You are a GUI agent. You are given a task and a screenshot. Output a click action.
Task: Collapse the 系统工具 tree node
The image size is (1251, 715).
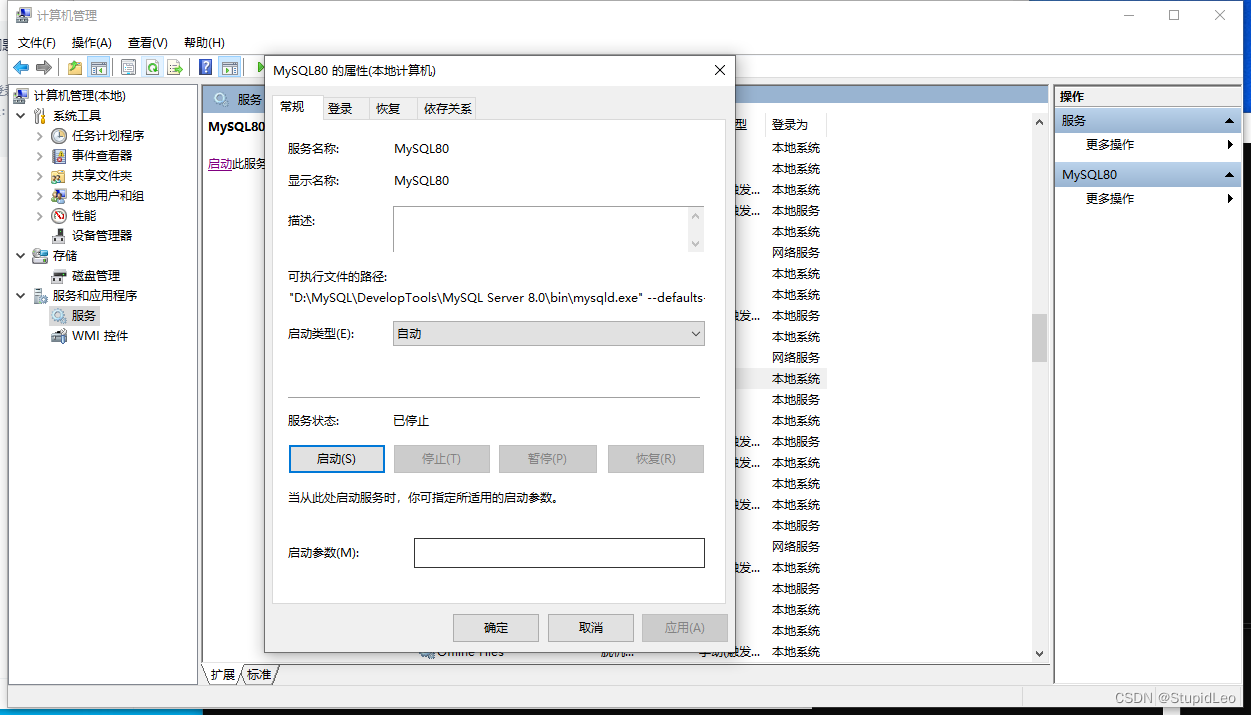coord(22,115)
